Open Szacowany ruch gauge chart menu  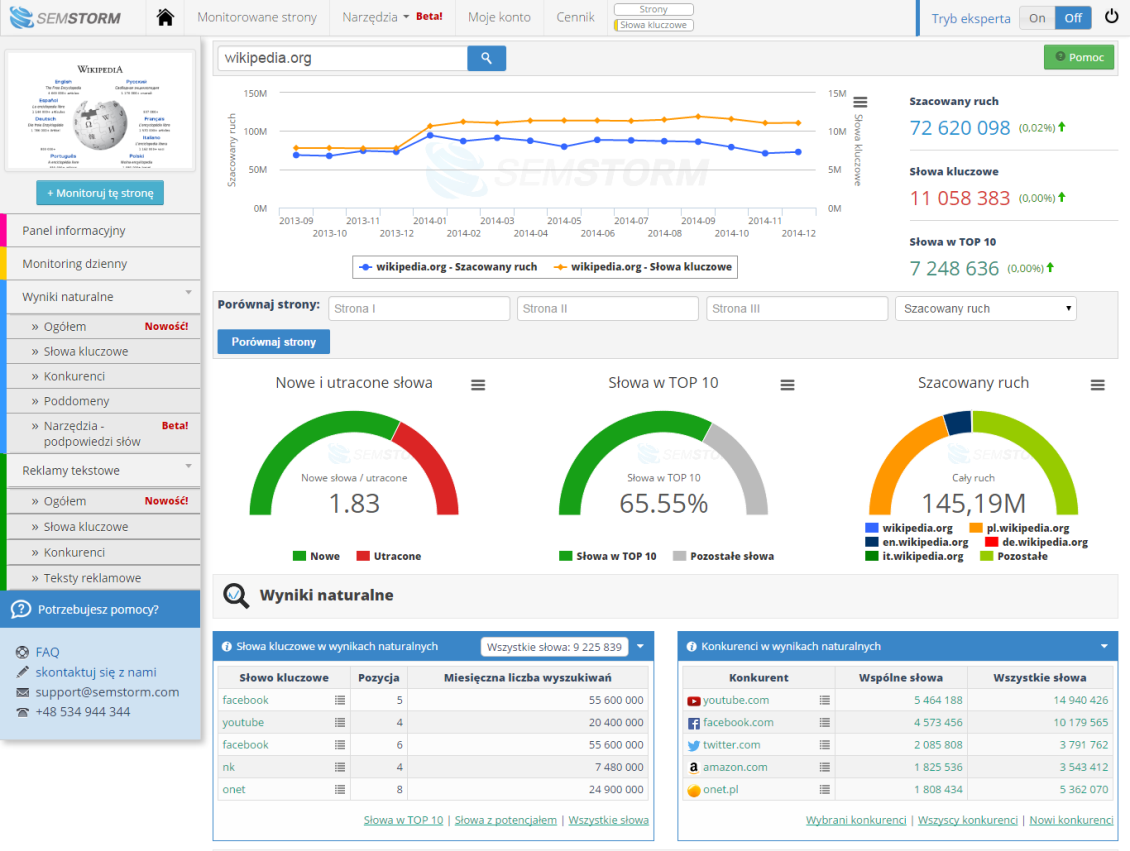1097,385
